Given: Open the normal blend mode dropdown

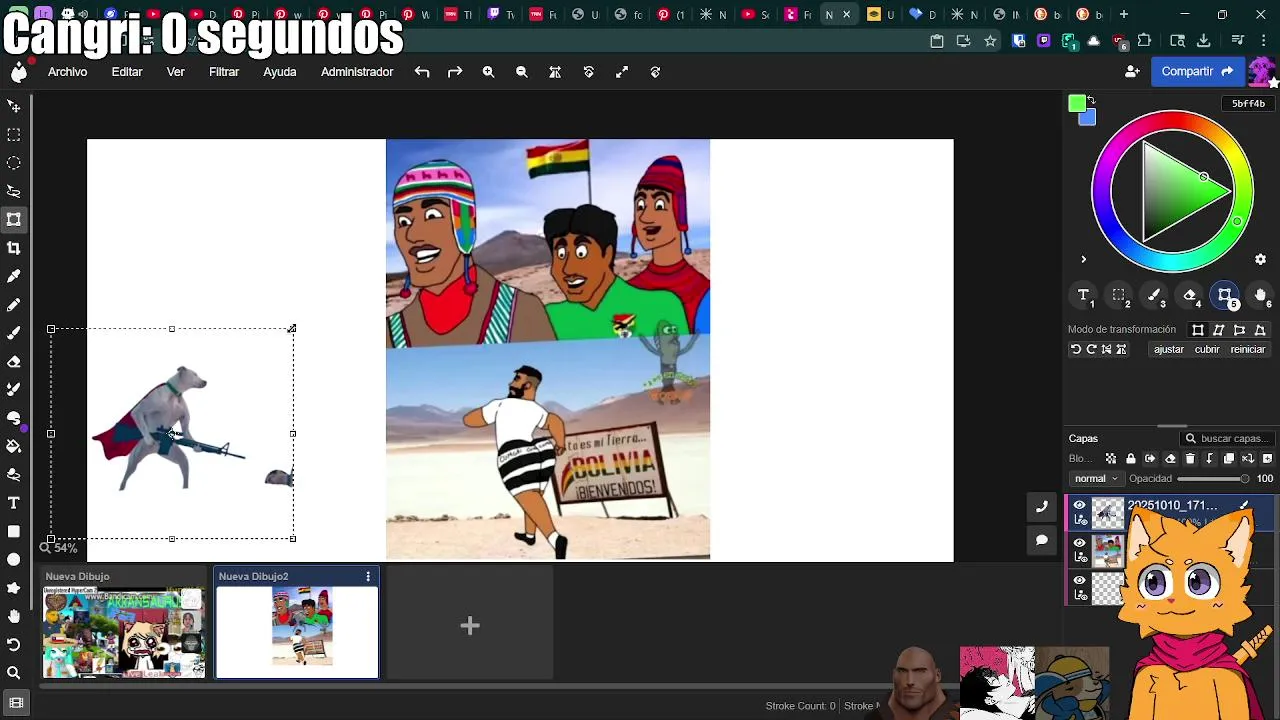Looking at the screenshot, I should (x=1096, y=479).
